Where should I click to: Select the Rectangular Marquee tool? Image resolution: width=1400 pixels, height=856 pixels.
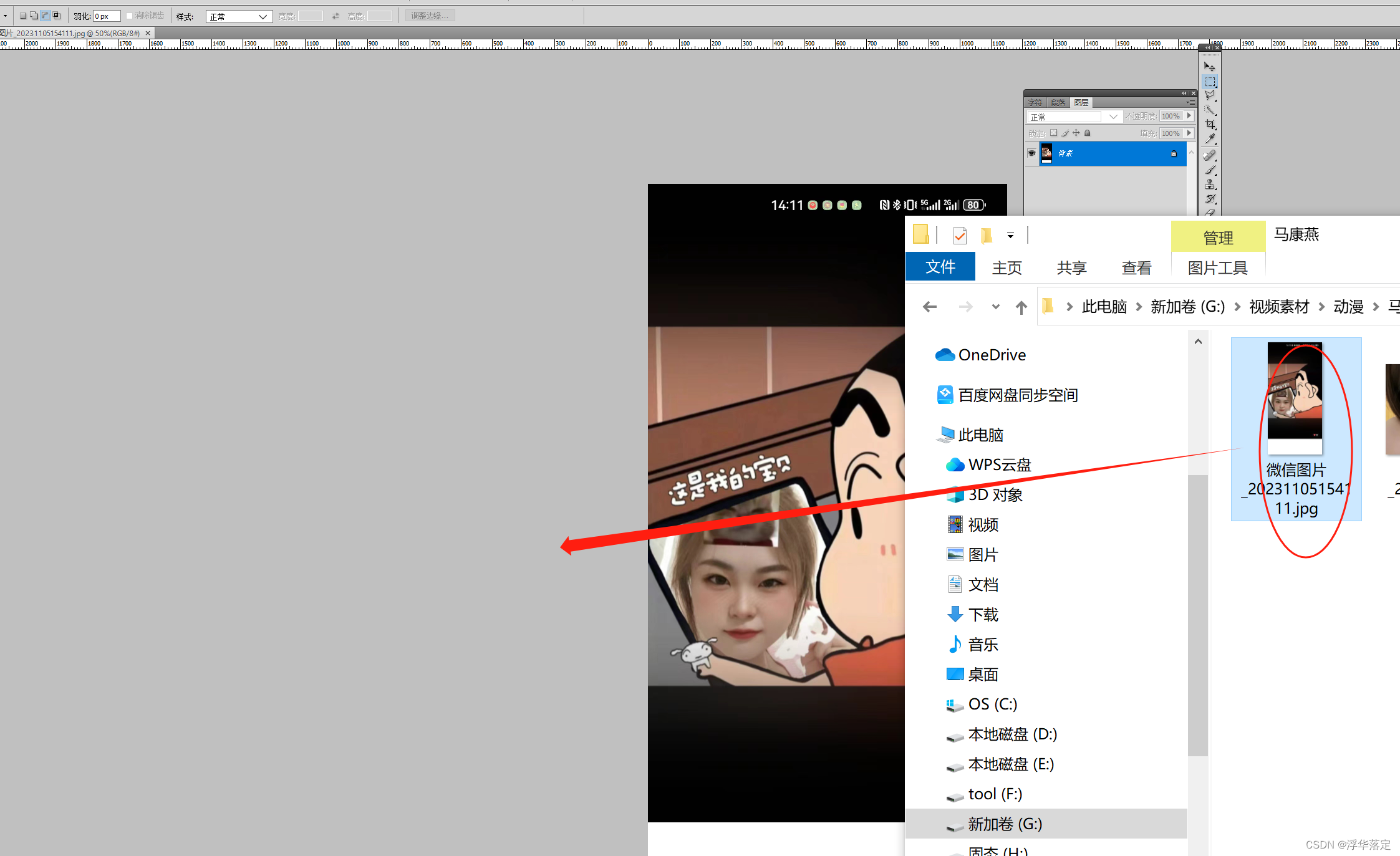[x=1210, y=82]
